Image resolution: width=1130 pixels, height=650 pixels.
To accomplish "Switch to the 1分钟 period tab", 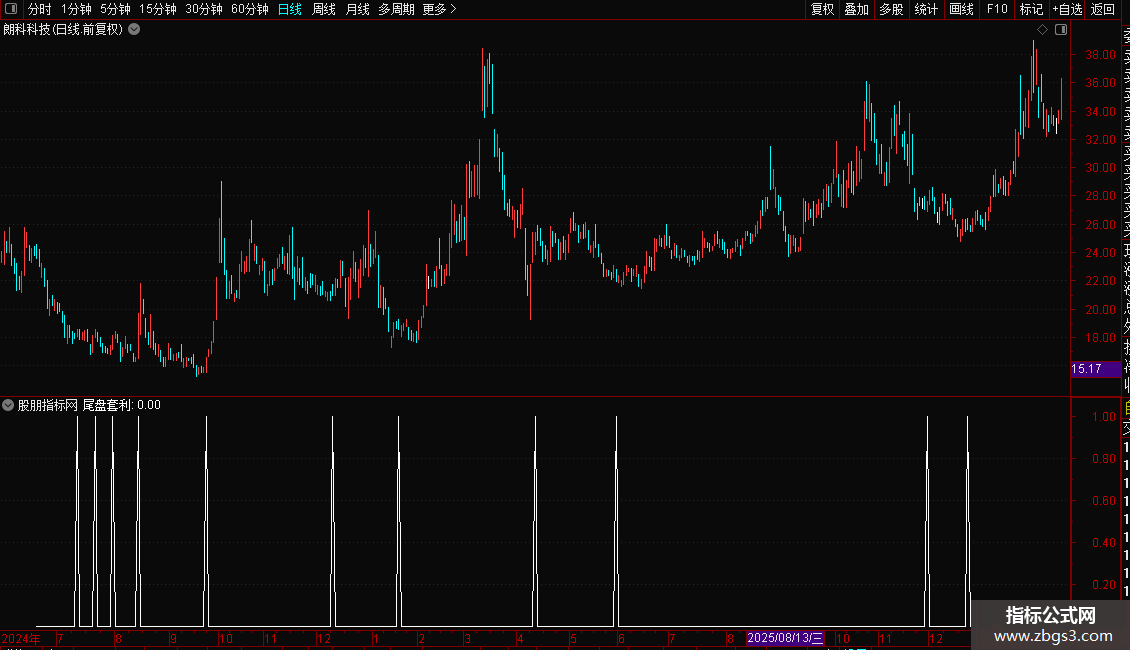I will [x=76, y=9].
